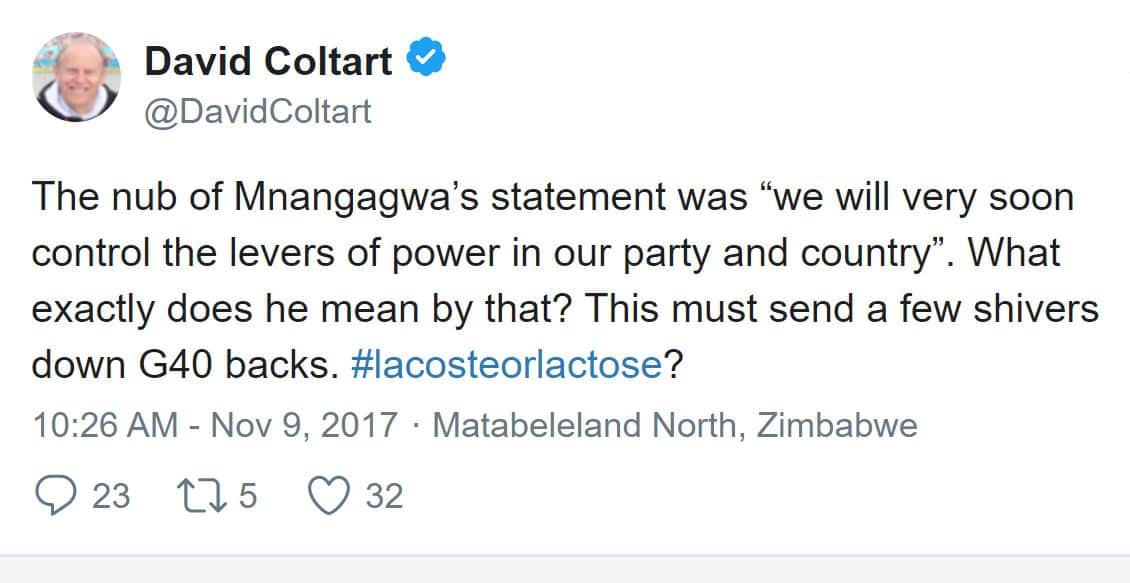Click the retweet count 5

pyautogui.click(x=248, y=496)
